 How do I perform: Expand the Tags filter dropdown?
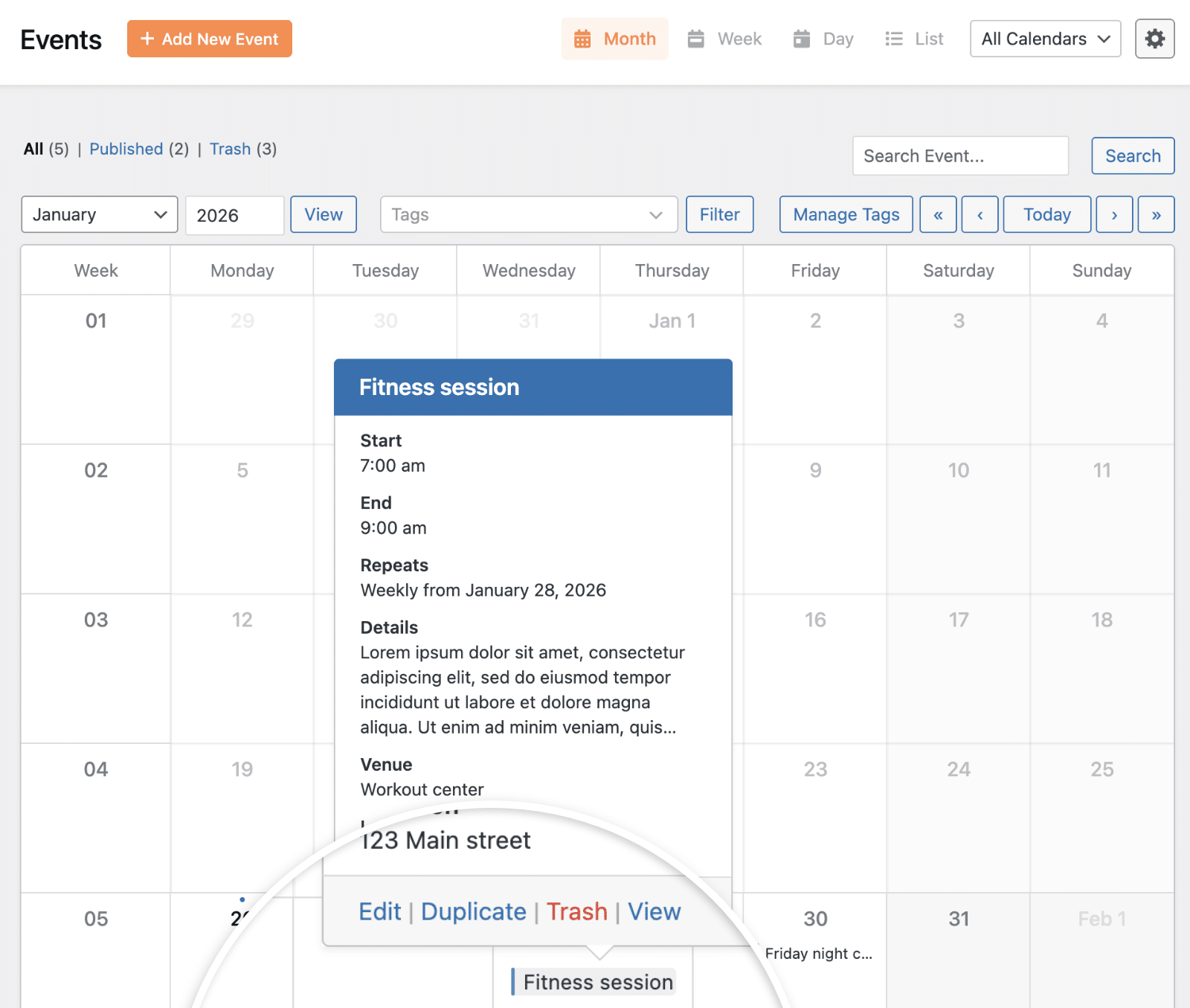528,214
